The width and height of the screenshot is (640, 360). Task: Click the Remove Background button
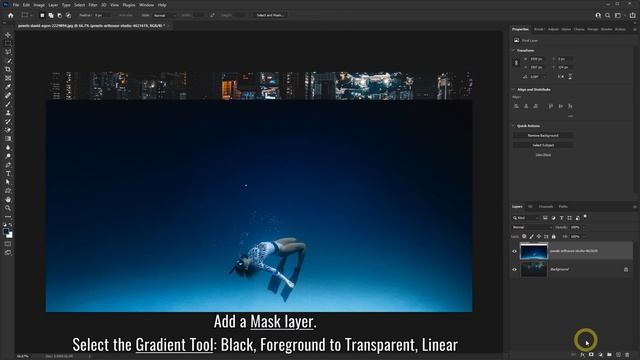point(543,136)
